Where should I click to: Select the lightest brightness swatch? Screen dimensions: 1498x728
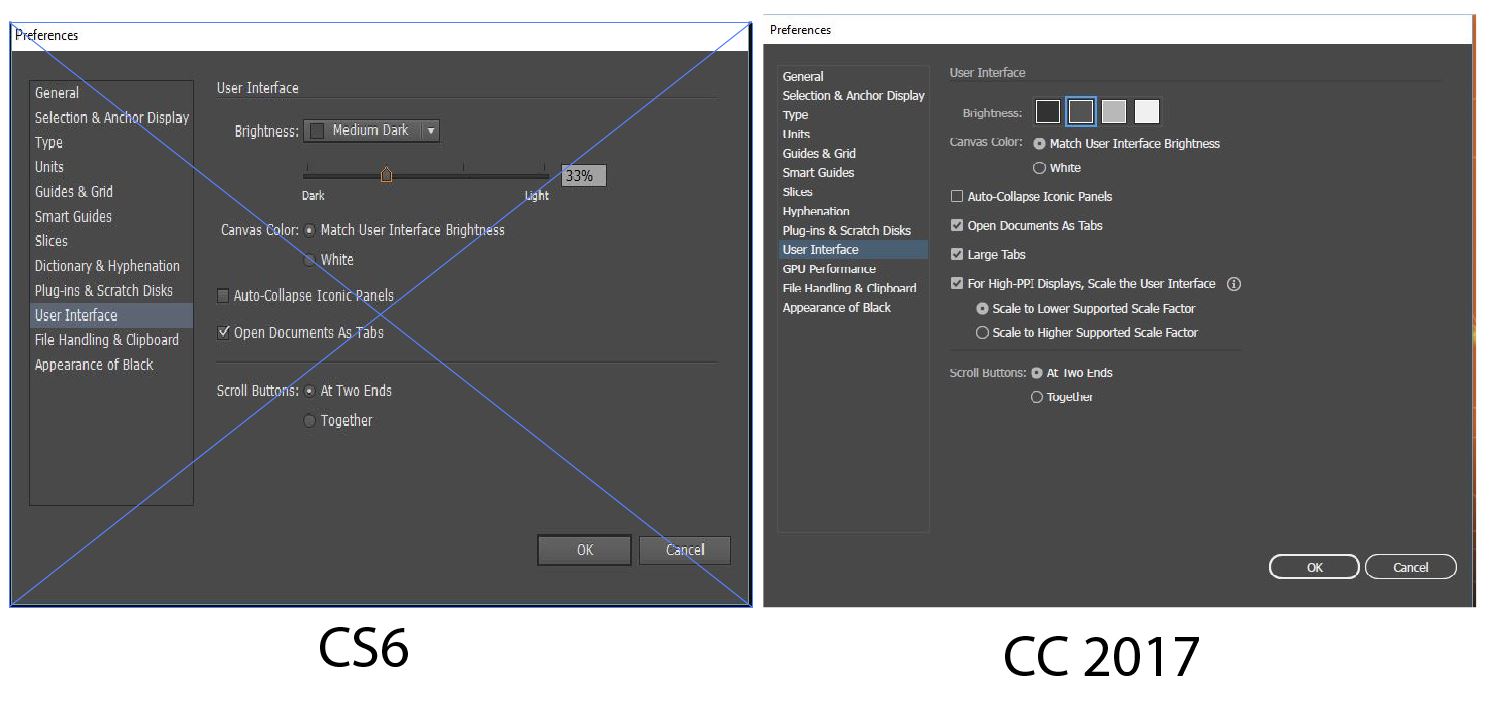[x=1147, y=111]
